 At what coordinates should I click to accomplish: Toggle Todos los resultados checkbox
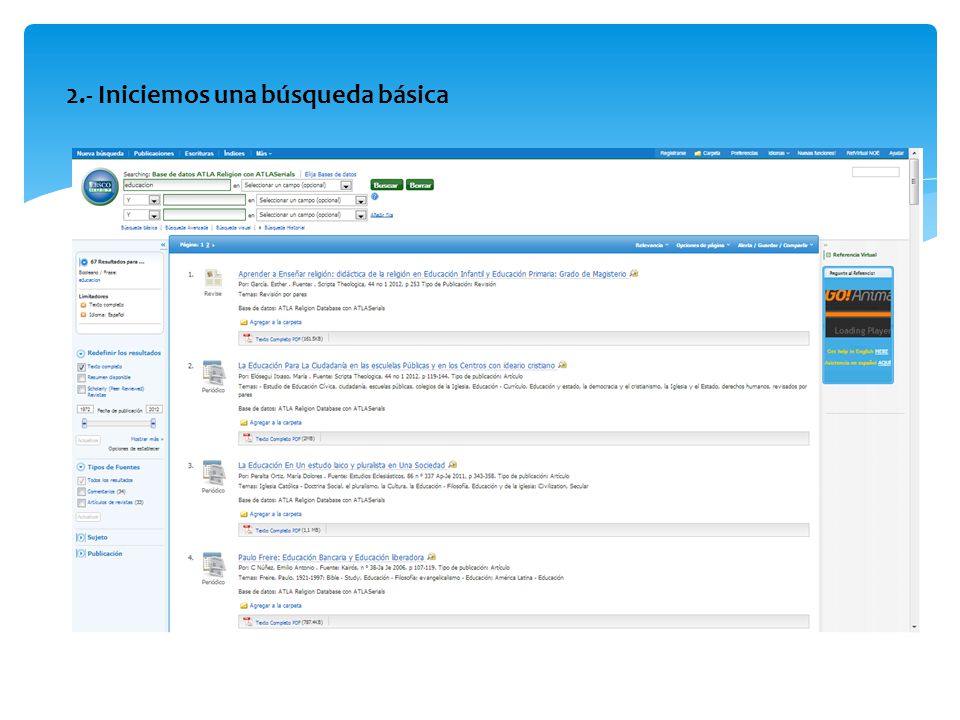tap(81, 481)
